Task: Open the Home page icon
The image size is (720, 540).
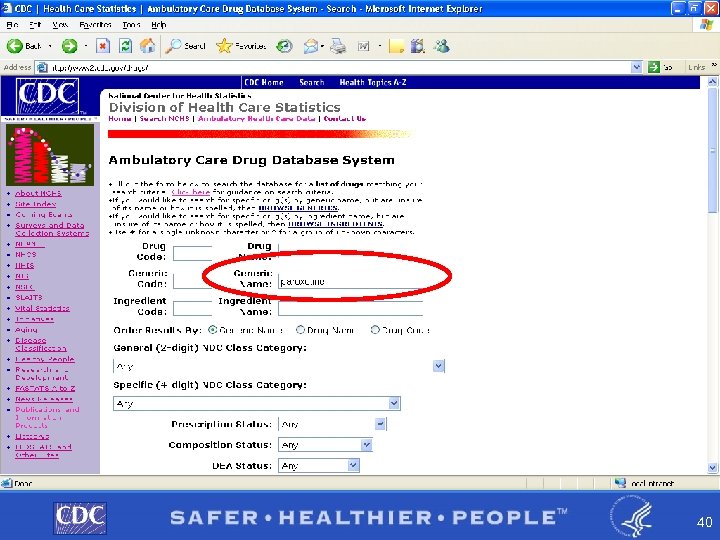Action: 147,46
